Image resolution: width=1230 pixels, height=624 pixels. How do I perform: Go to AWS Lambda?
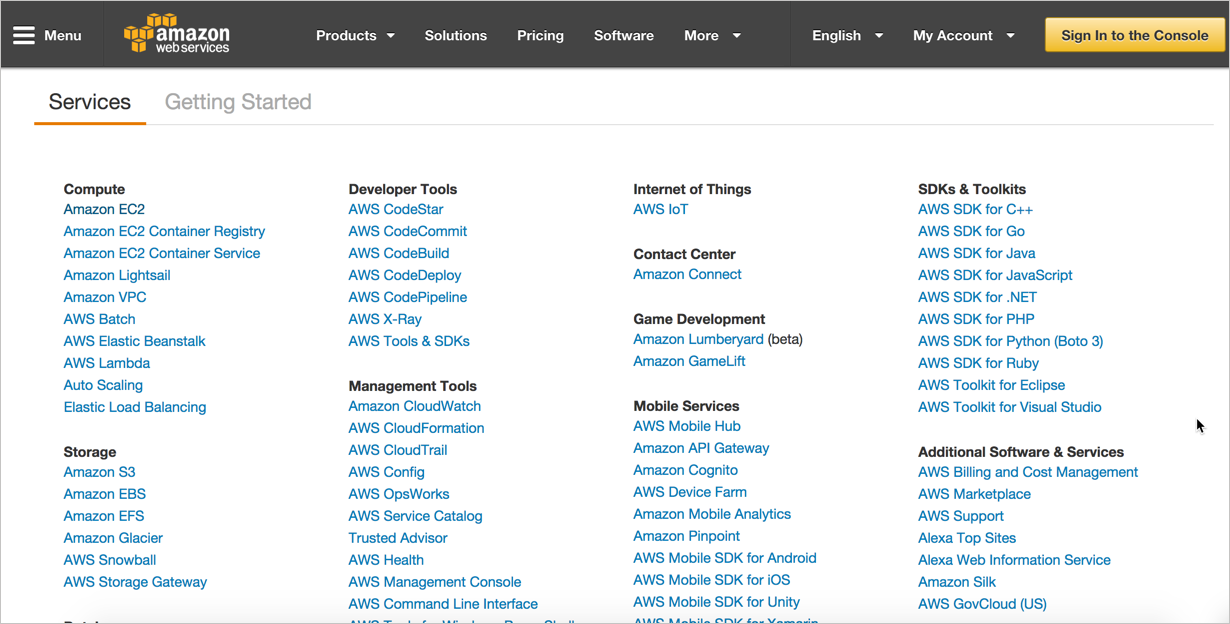coord(107,363)
